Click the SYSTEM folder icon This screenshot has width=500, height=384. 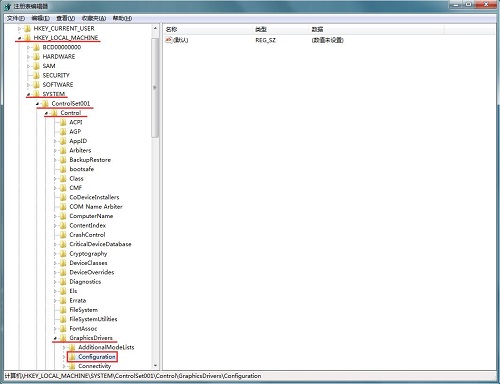click(36, 94)
